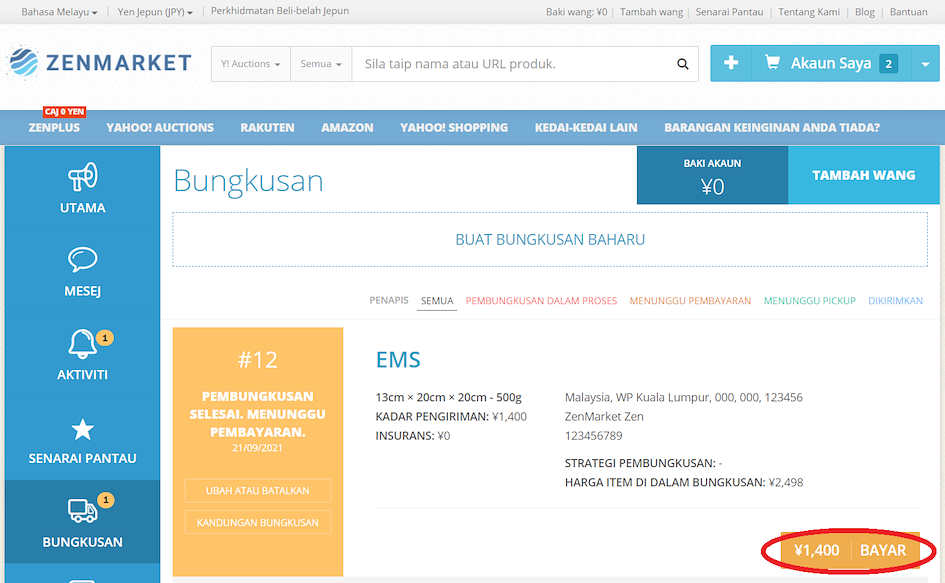This screenshot has height=583, width=945.
Task: Select Menunggu Pembayaran filter
Action: pos(690,301)
